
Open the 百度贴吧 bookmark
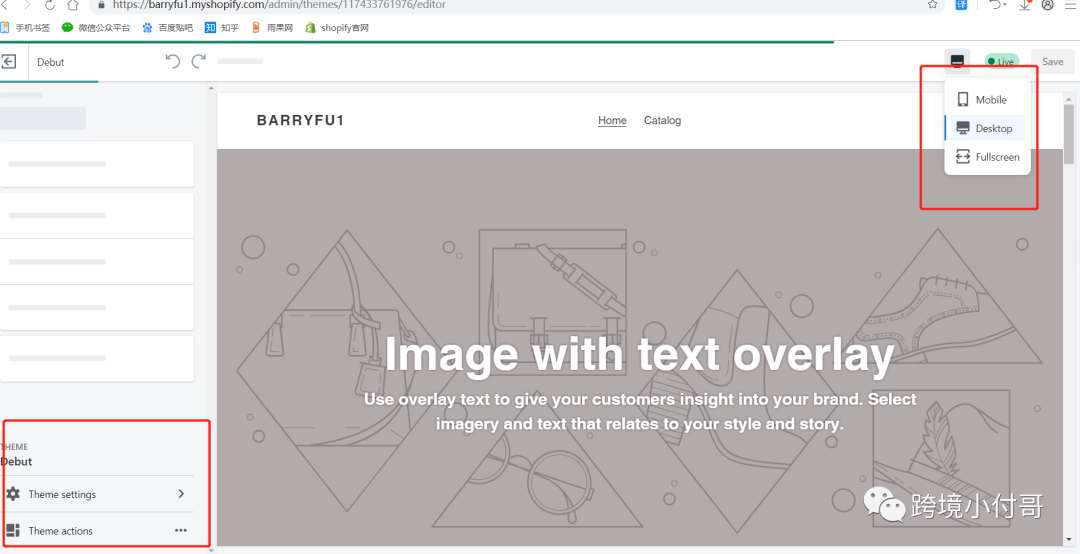click(167, 28)
